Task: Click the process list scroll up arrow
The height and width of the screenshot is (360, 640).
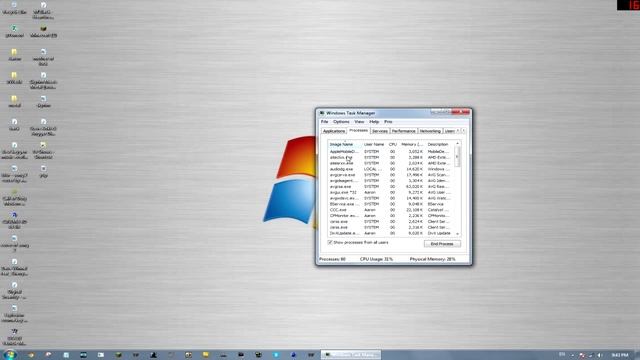Action: tap(458, 144)
